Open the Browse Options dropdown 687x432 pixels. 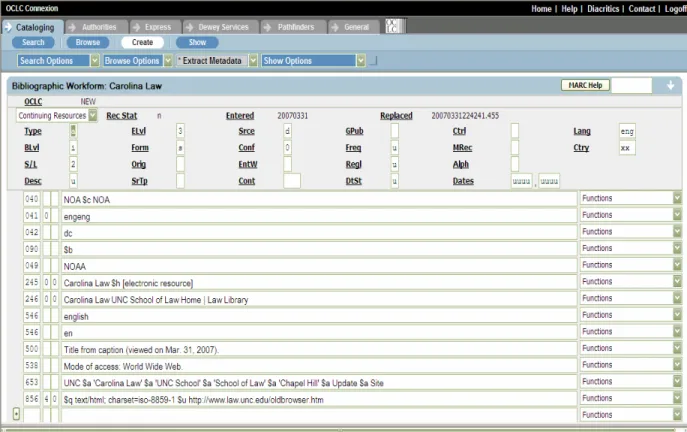(x=138, y=60)
